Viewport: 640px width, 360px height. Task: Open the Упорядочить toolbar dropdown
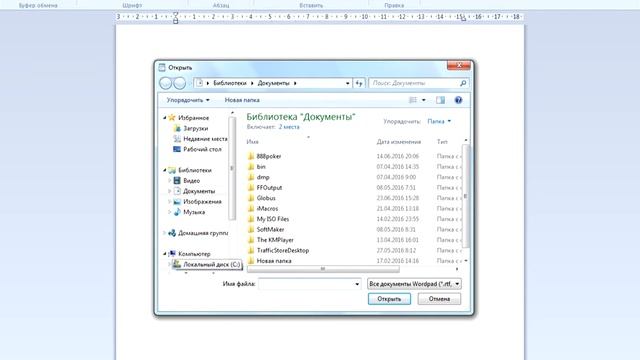pyautogui.click(x=188, y=100)
